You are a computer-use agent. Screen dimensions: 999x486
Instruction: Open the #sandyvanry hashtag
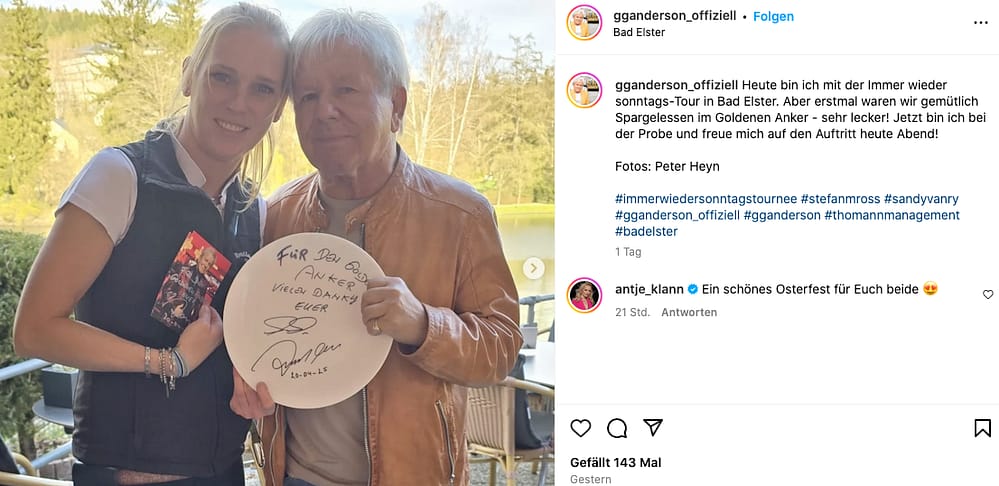coord(921,199)
